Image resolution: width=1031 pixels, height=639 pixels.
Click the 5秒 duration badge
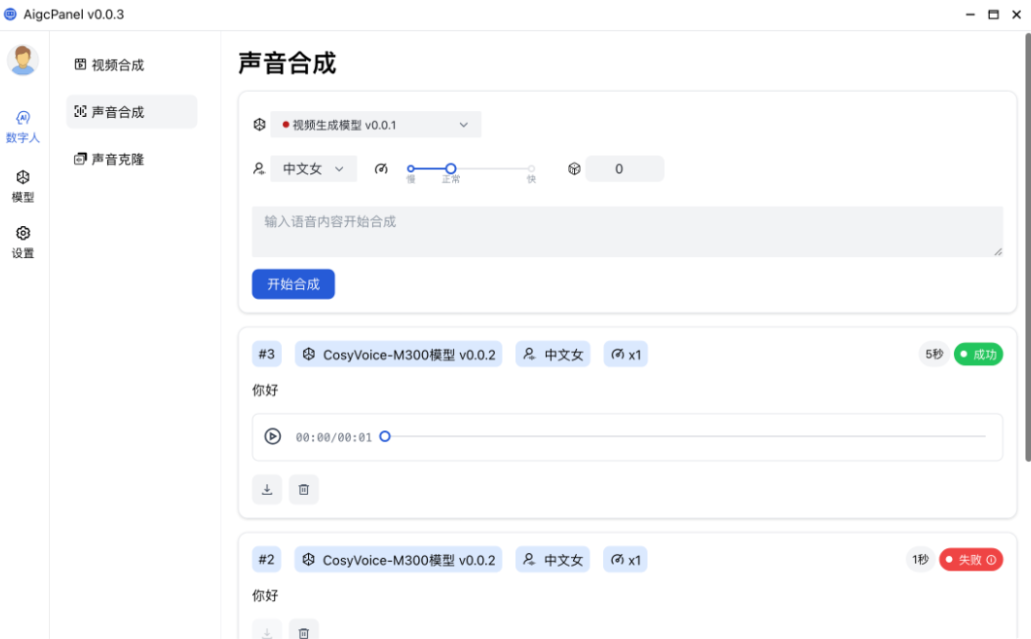[x=934, y=354]
